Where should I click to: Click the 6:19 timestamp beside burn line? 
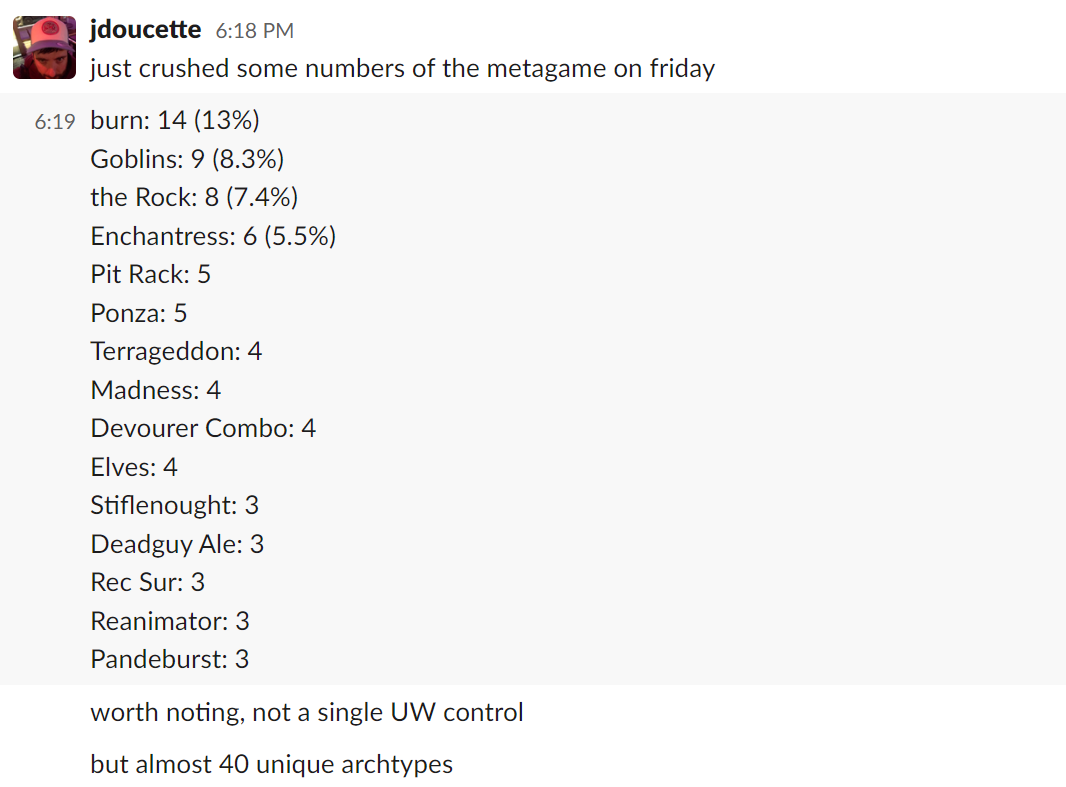point(54,122)
